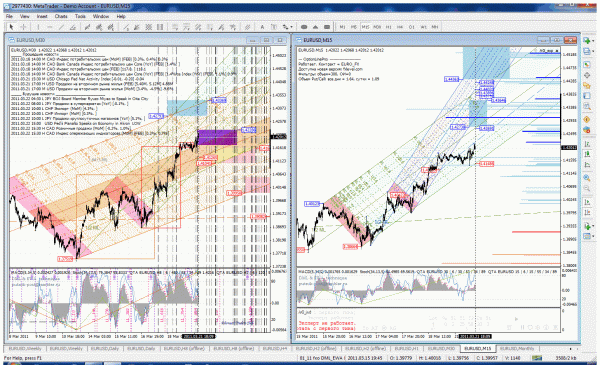Toggle the H1 timeframe button

click(388, 27)
